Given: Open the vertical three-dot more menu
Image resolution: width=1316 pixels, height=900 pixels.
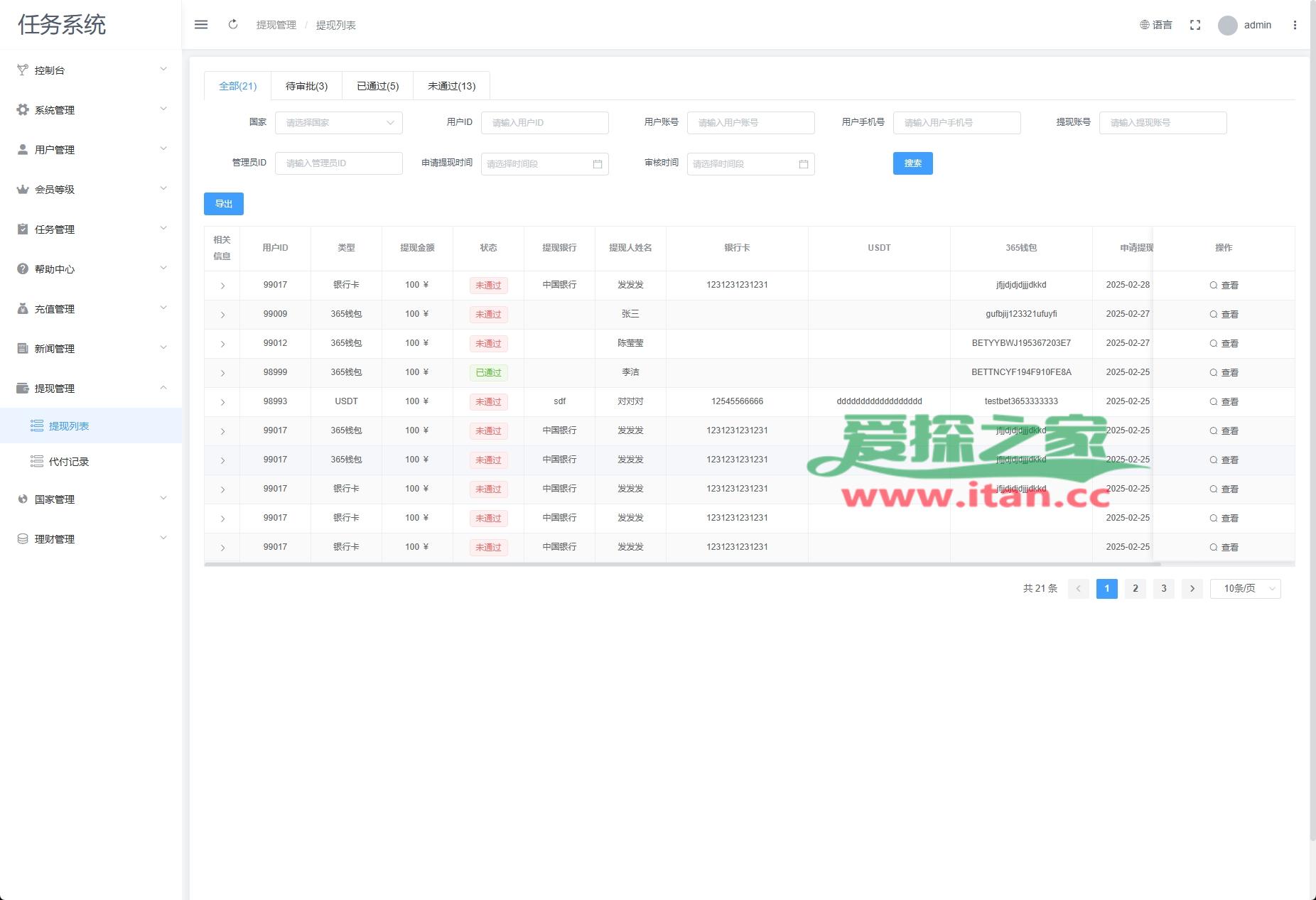Looking at the screenshot, I should [1295, 25].
